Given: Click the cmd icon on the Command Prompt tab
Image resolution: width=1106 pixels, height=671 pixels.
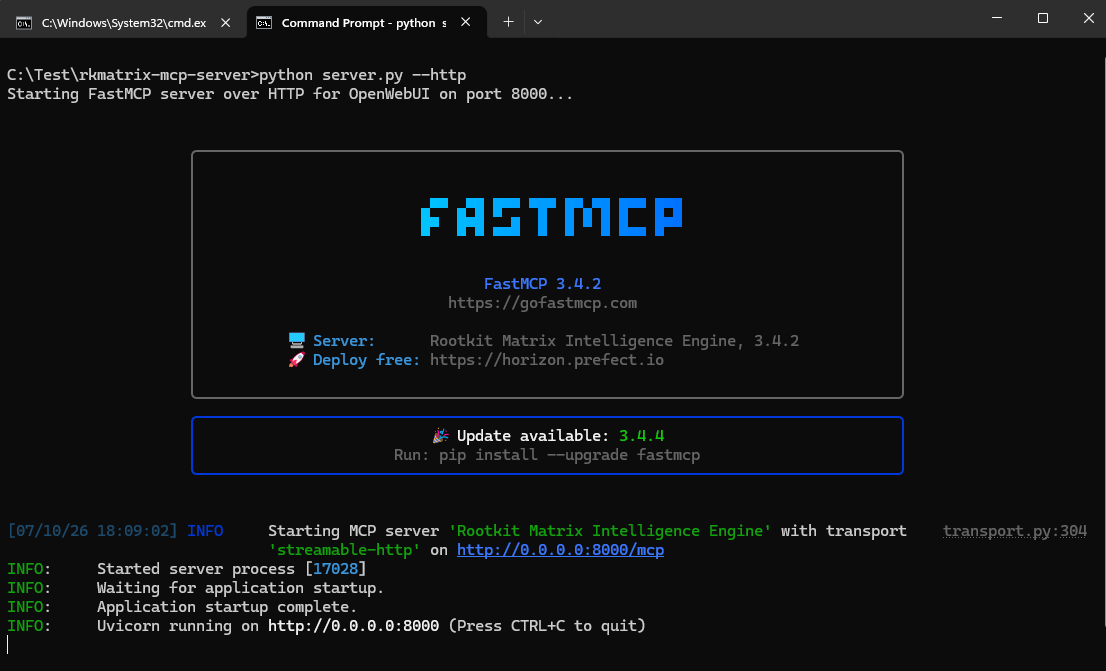Looking at the screenshot, I should [x=264, y=23].
